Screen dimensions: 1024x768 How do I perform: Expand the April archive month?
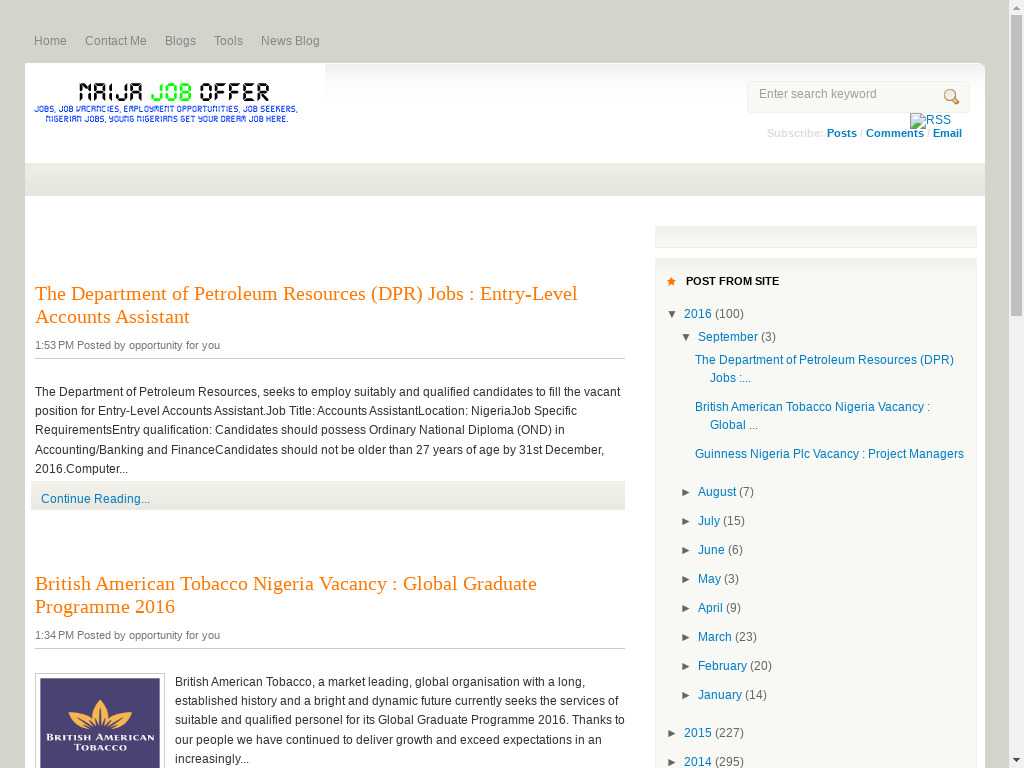(686, 608)
